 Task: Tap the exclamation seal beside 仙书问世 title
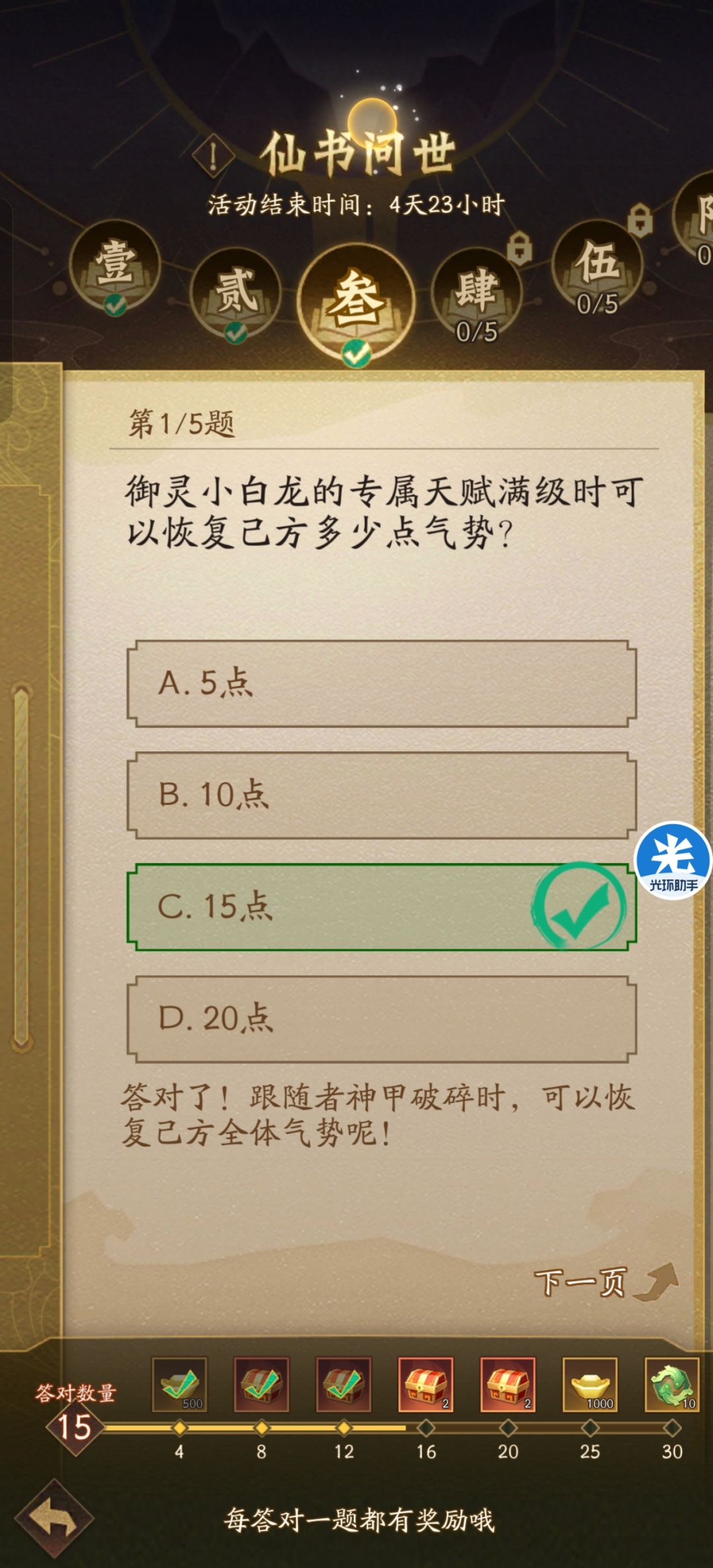pos(213,153)
